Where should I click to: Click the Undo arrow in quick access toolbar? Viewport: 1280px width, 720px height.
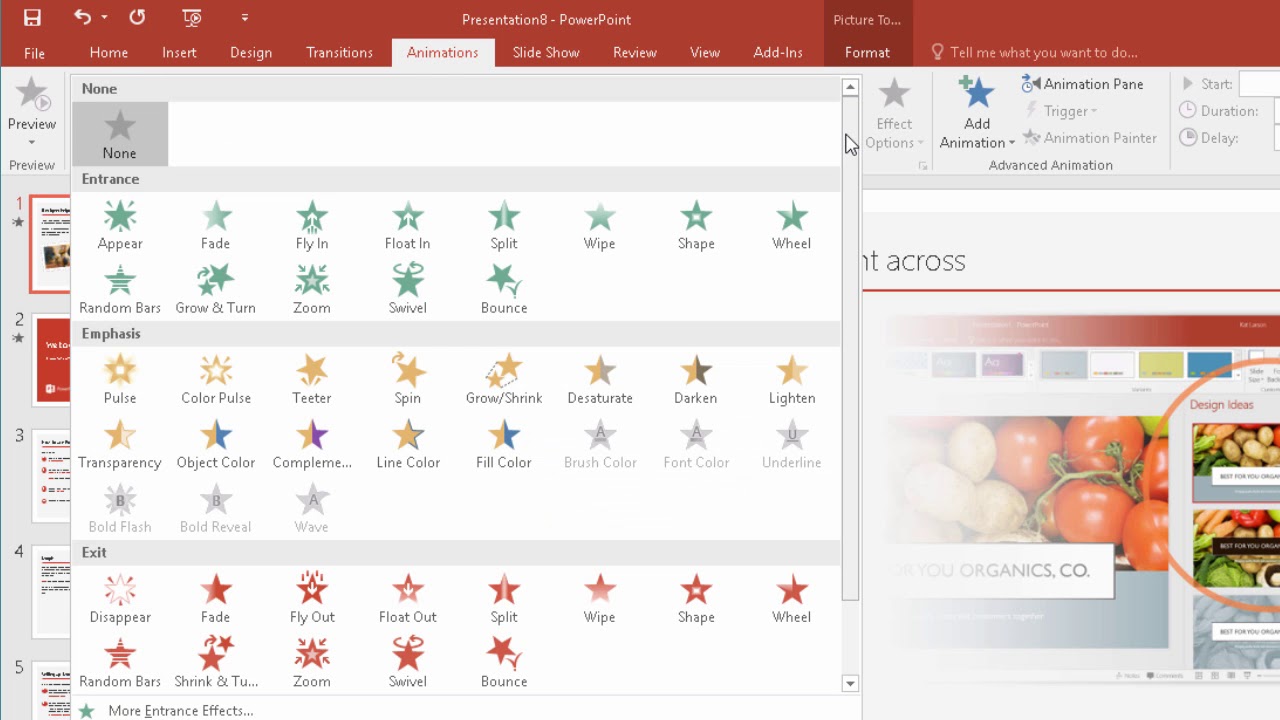click(x=82, y=18)
